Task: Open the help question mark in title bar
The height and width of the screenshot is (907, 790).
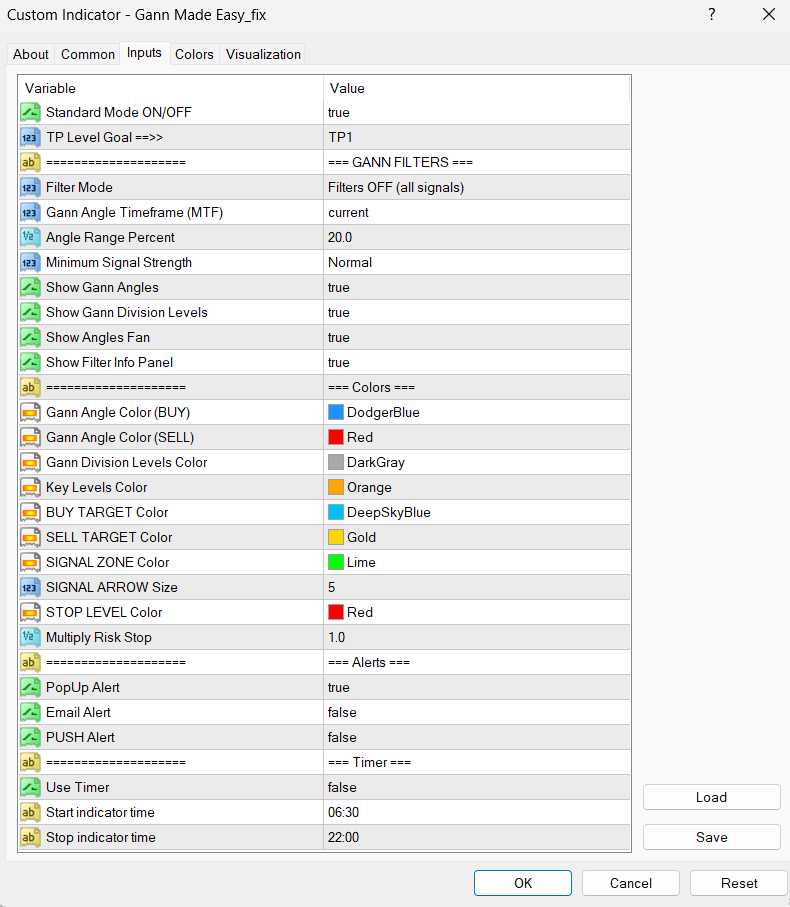Action: (712, 14)
